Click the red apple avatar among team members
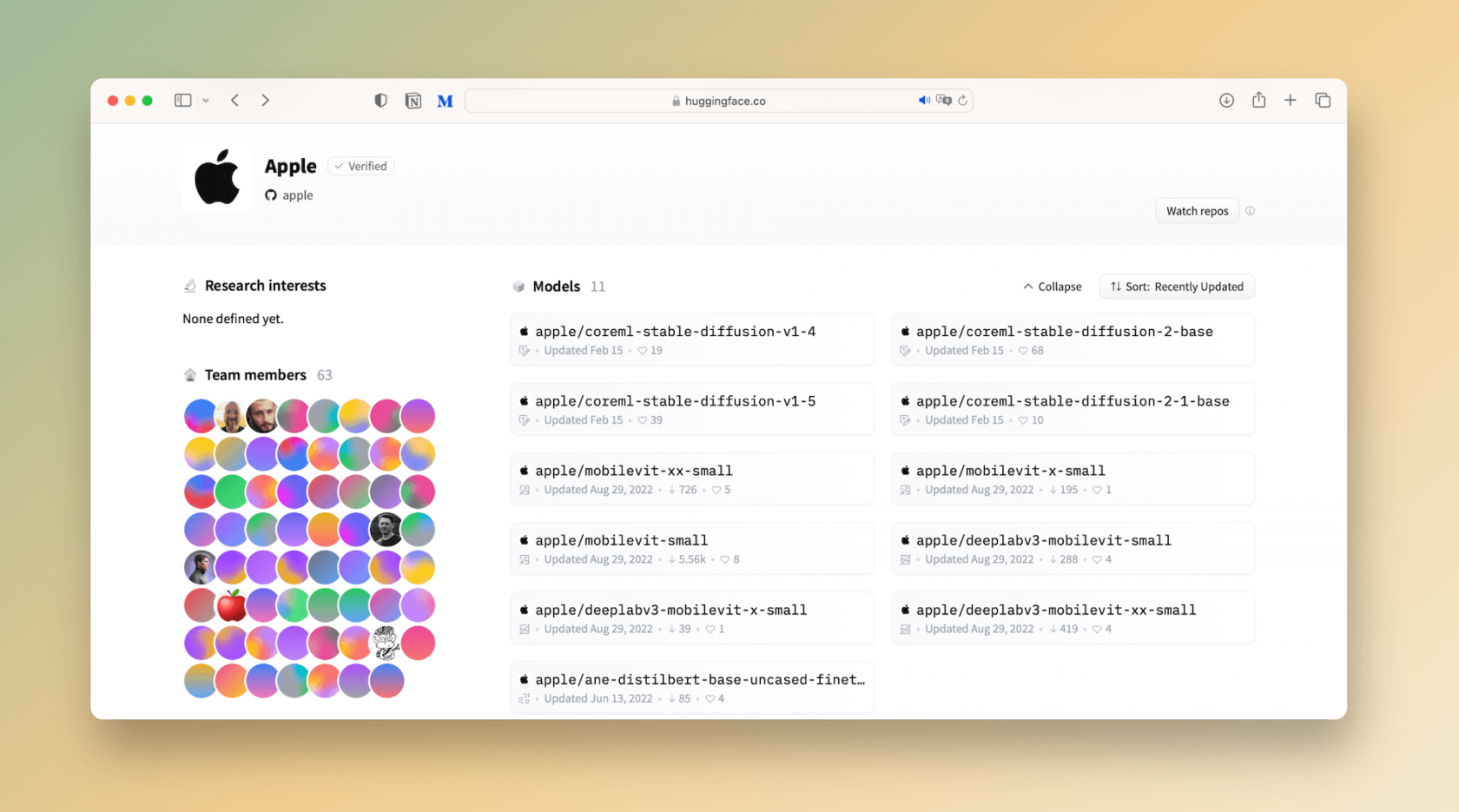 (x=231, y=604)
